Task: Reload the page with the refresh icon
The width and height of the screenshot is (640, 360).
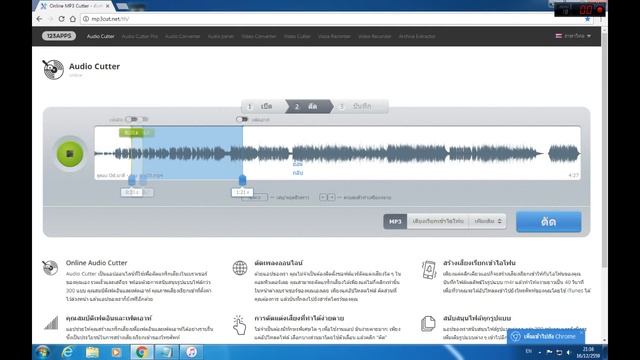Action: click(61, 19)
